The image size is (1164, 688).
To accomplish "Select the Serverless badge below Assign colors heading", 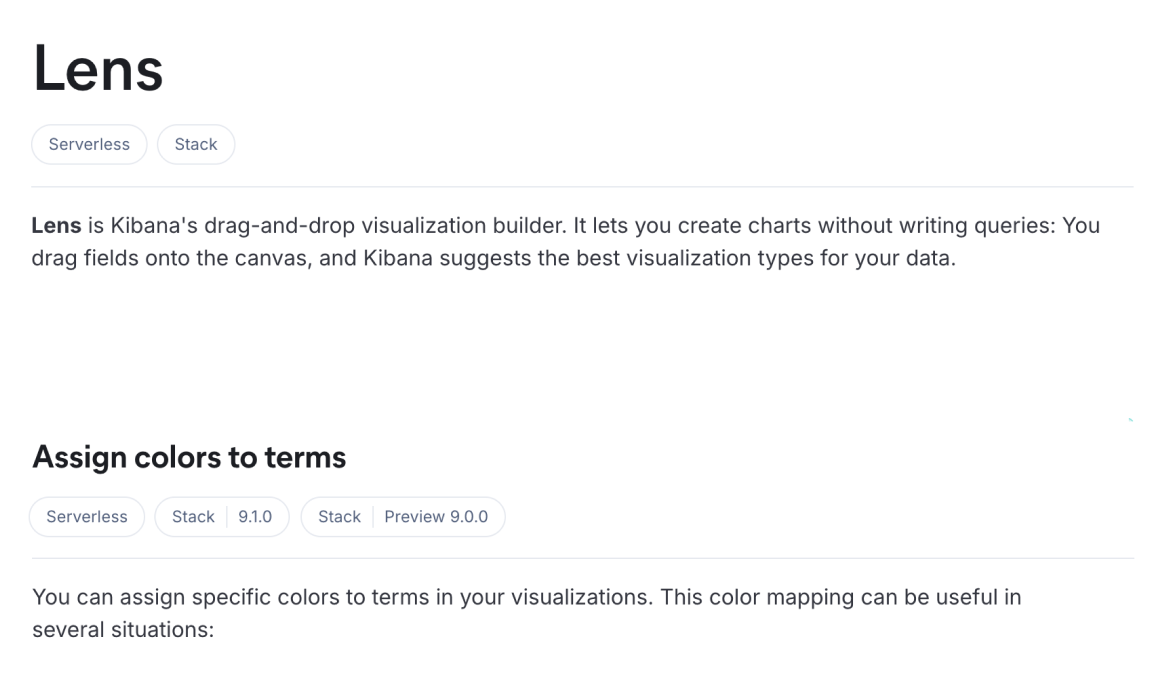I will (x=87, y=517).
